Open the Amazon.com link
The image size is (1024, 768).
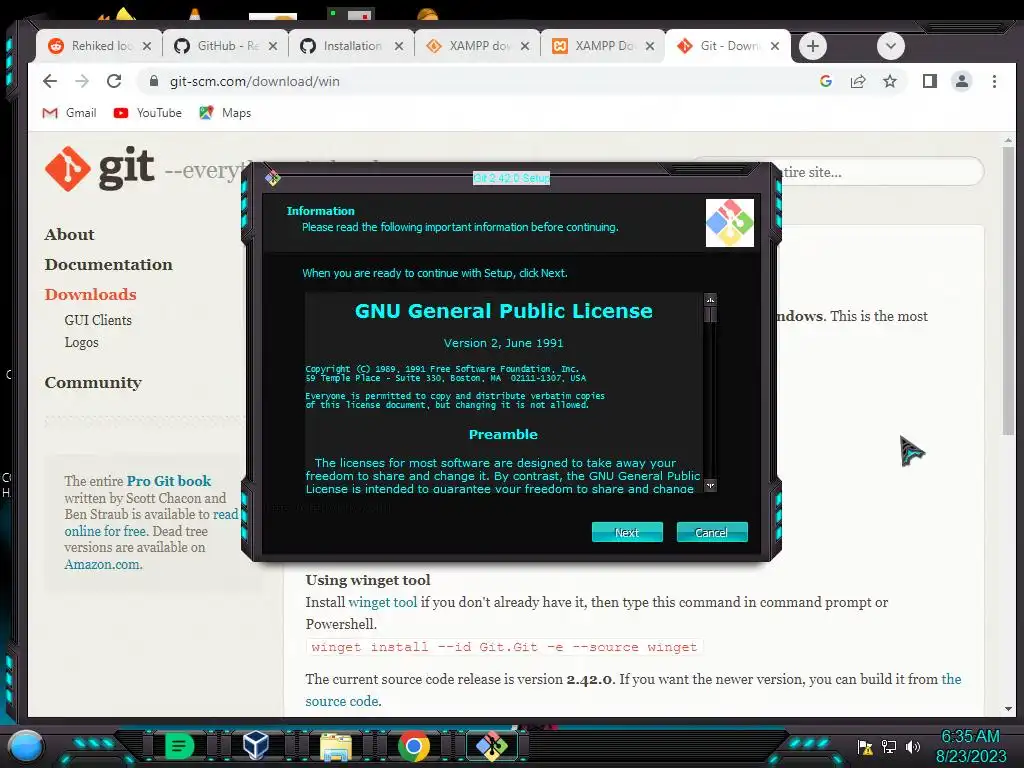tap(102, 564)
